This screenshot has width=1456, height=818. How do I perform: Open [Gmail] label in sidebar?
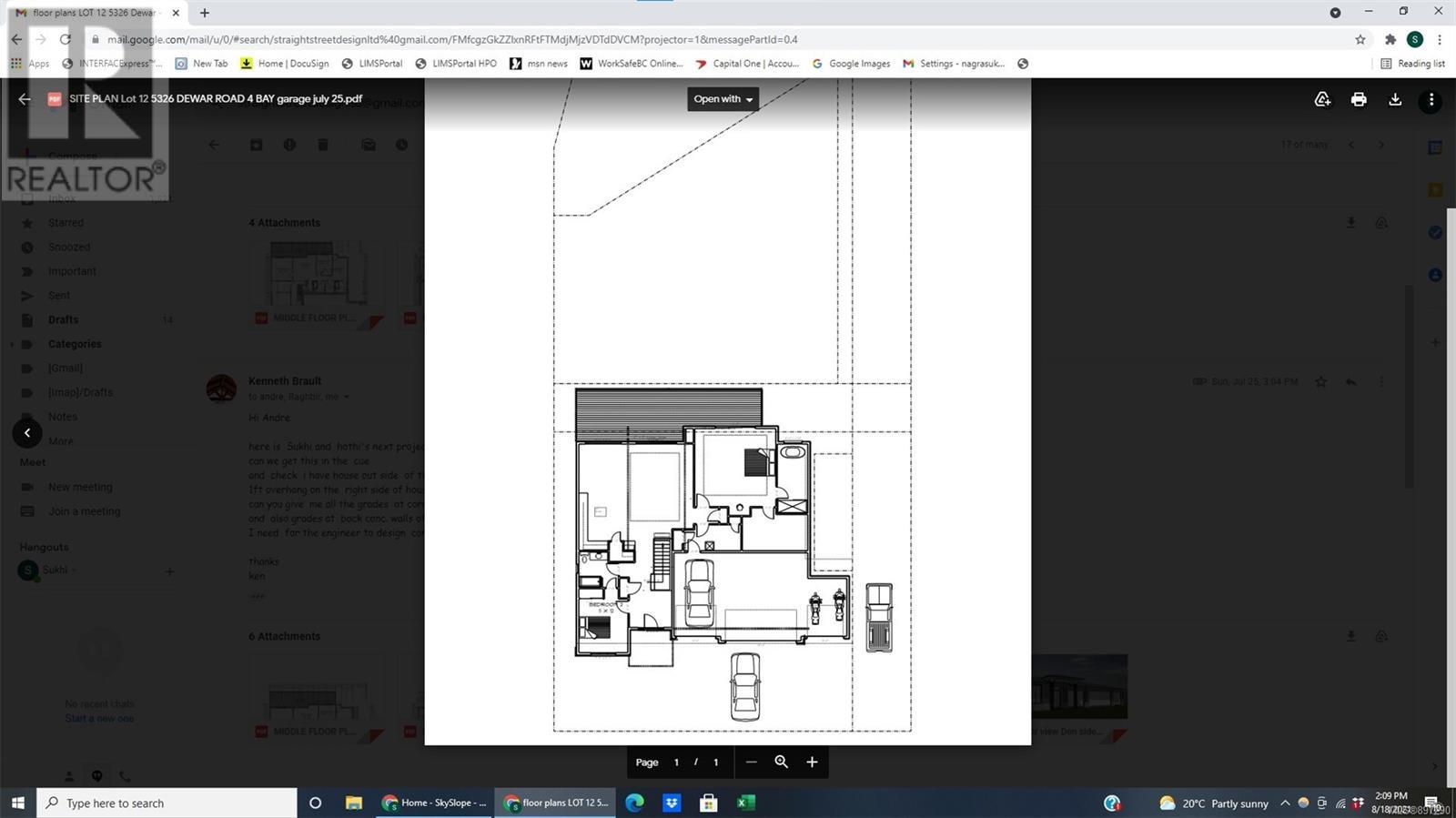[66, 369]
